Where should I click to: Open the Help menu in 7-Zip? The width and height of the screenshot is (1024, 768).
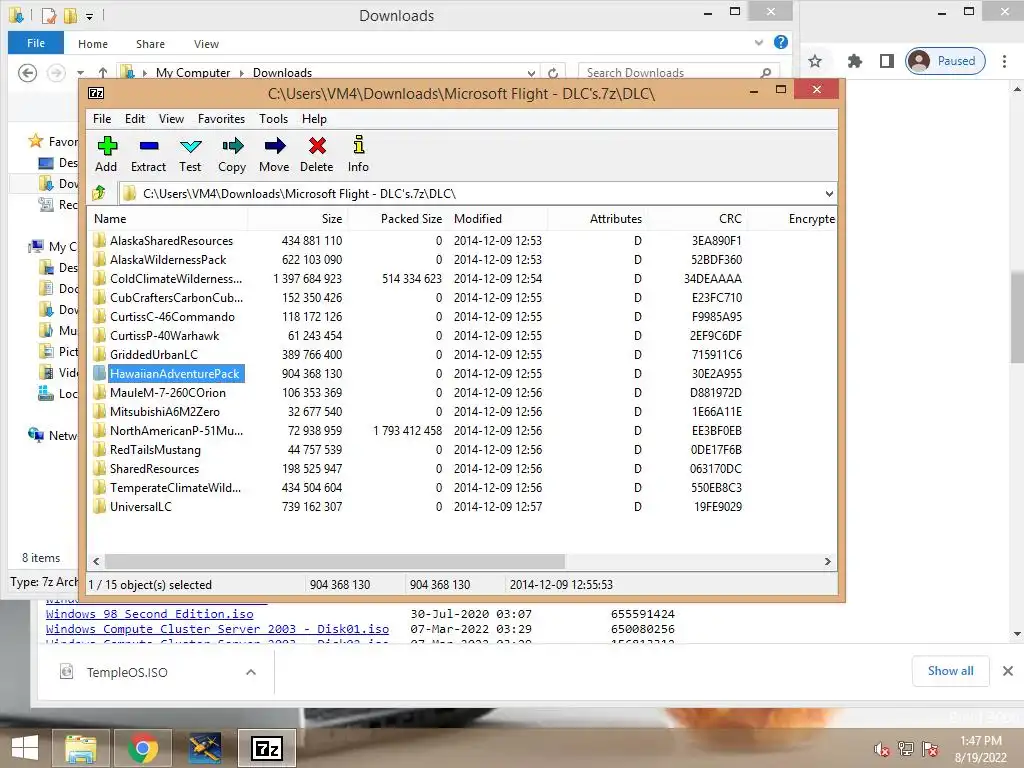[x=314, y=119]
